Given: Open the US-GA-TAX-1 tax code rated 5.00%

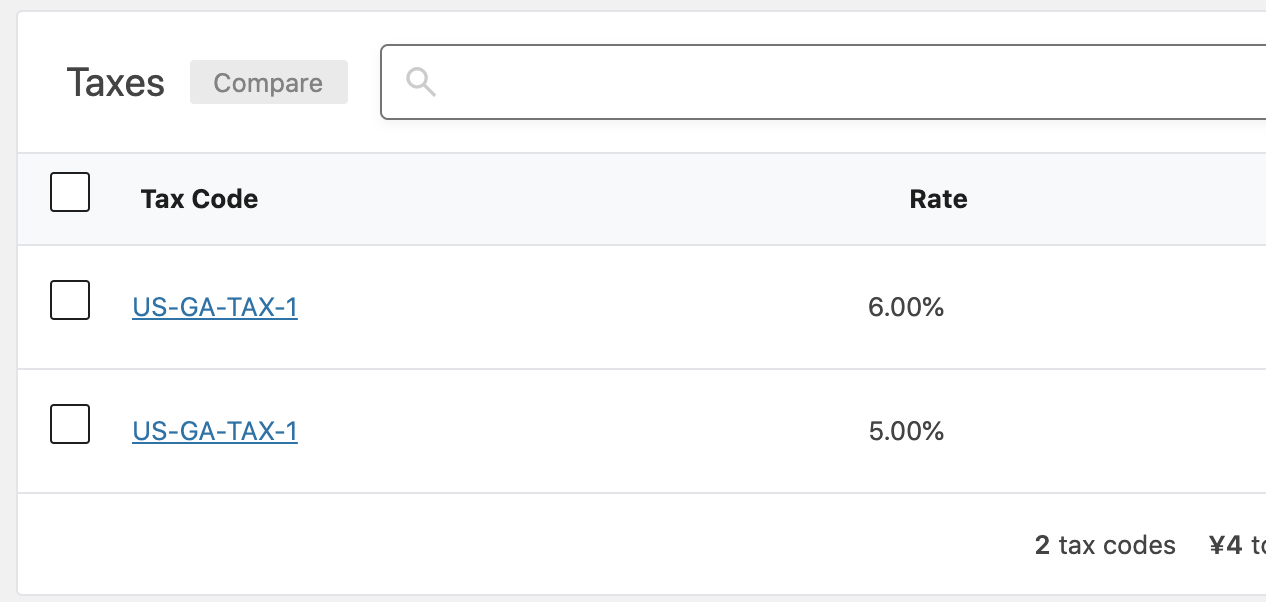Looking at the screenshot, I should click(215, 431).
